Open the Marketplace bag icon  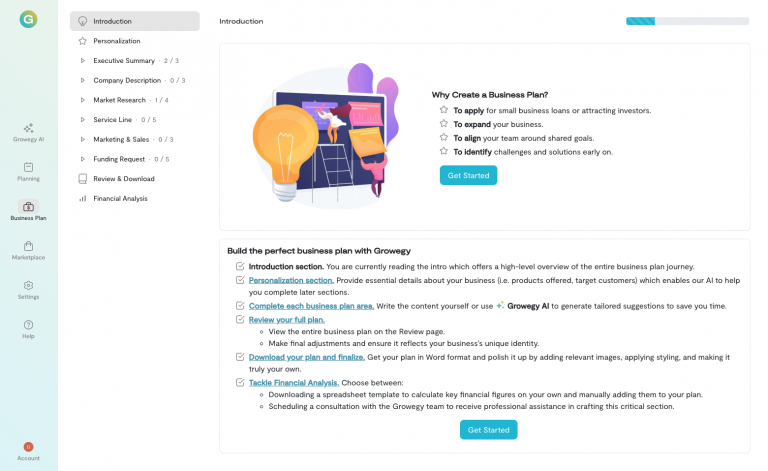point(28,246)
